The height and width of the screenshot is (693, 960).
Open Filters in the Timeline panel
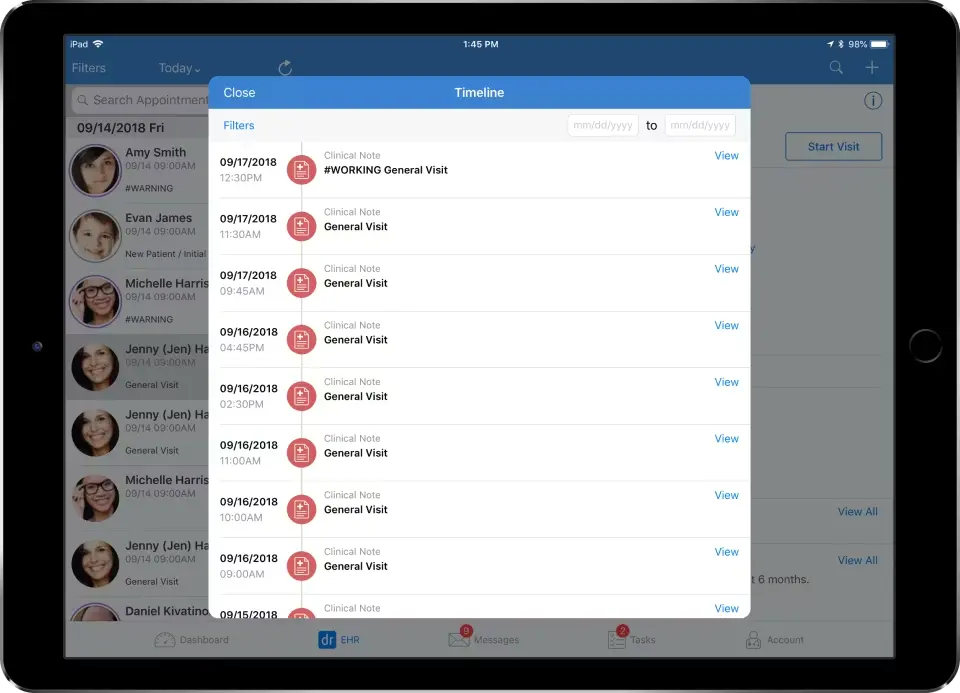[x=238, y=125]
